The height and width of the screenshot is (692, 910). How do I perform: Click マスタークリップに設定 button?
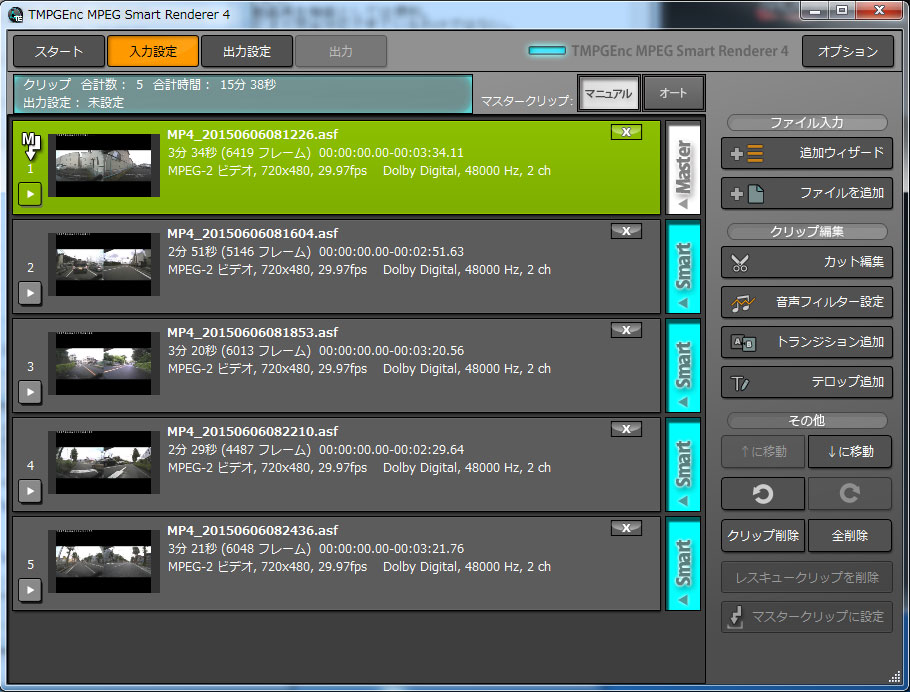click(807, 617)
